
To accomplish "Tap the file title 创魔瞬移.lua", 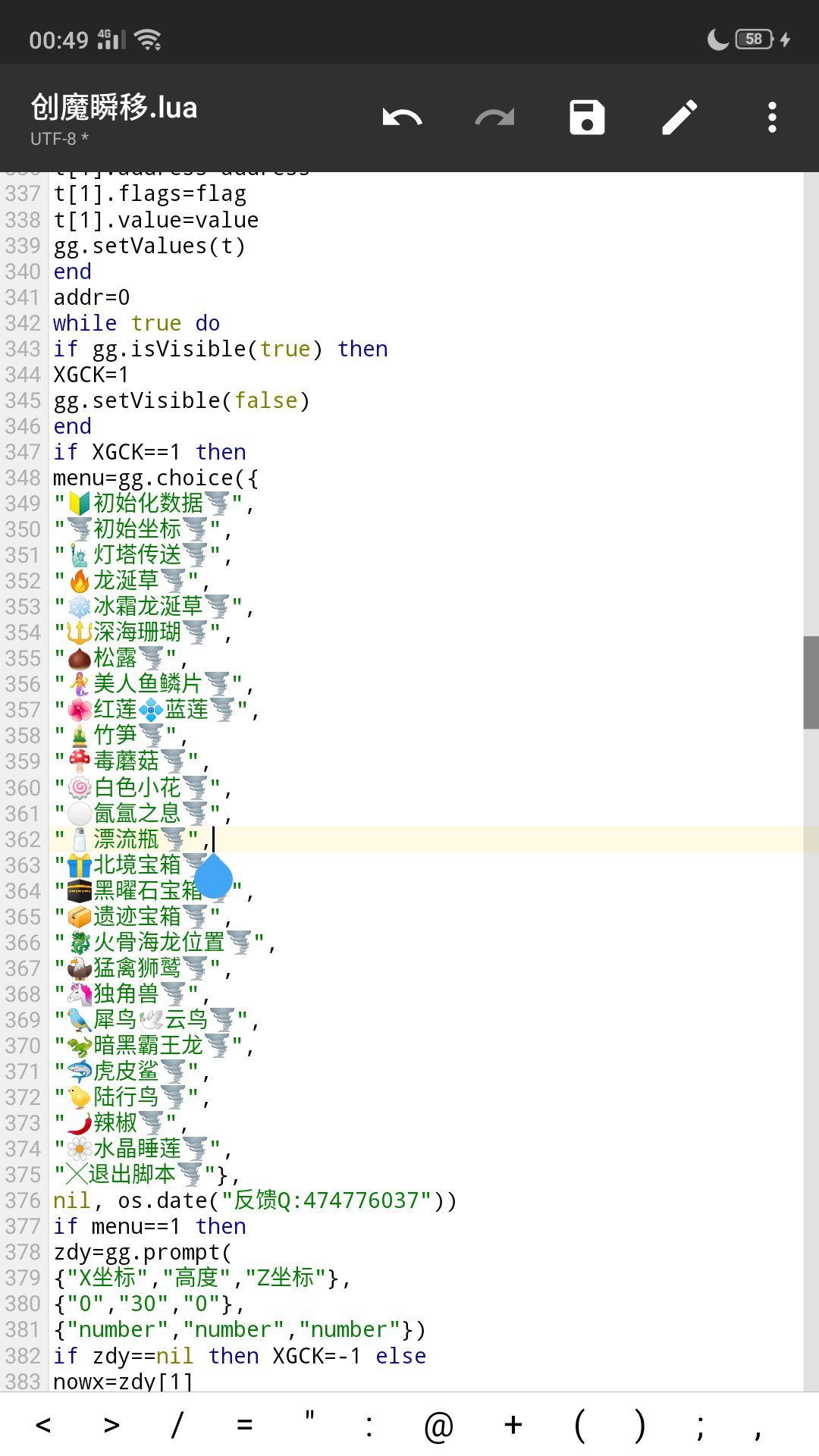I will pyautogui.click(x=114, y=107).
